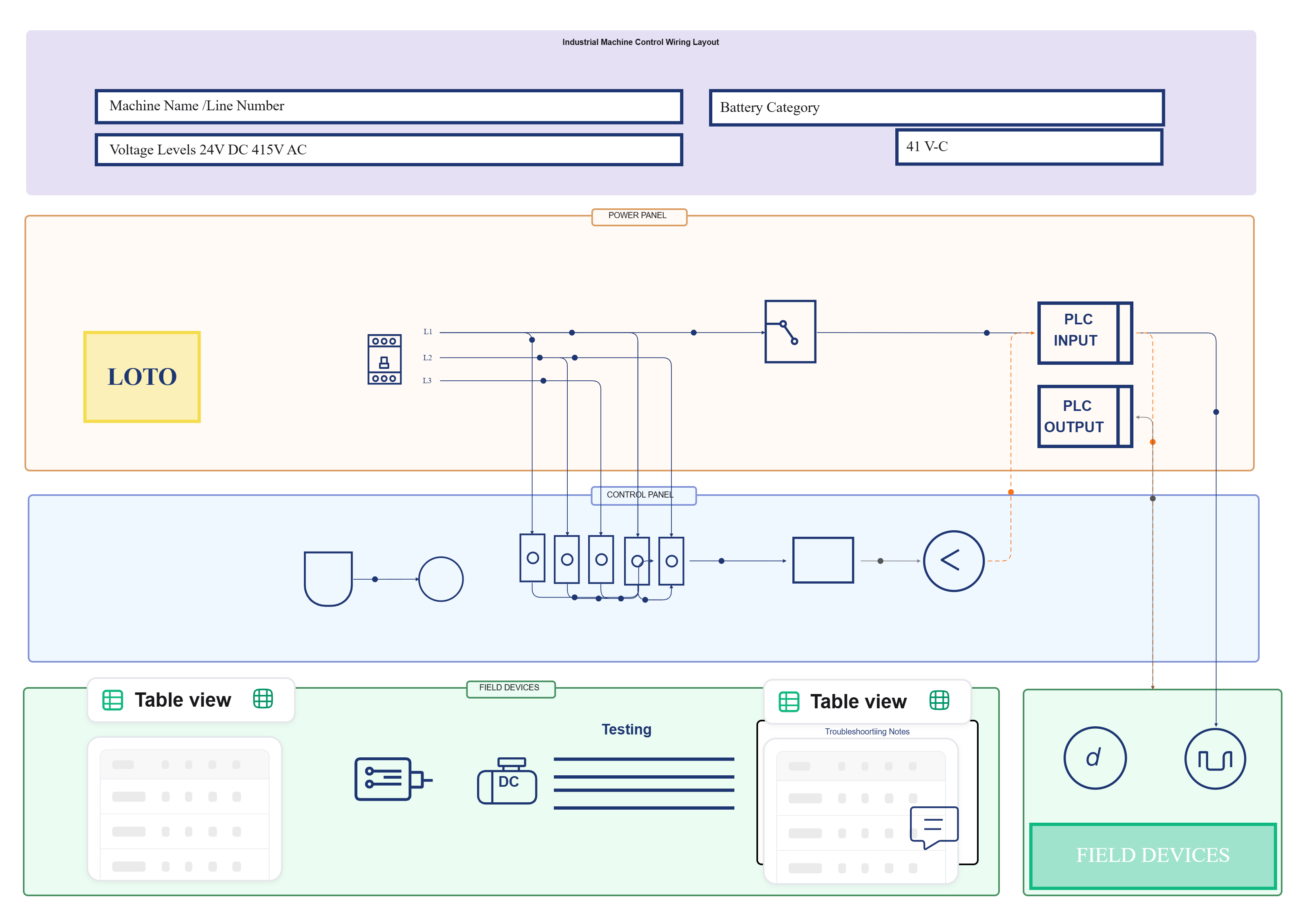Select the first terminal block with circle
Screen dimensions: 1307x924
click(532, 557)
